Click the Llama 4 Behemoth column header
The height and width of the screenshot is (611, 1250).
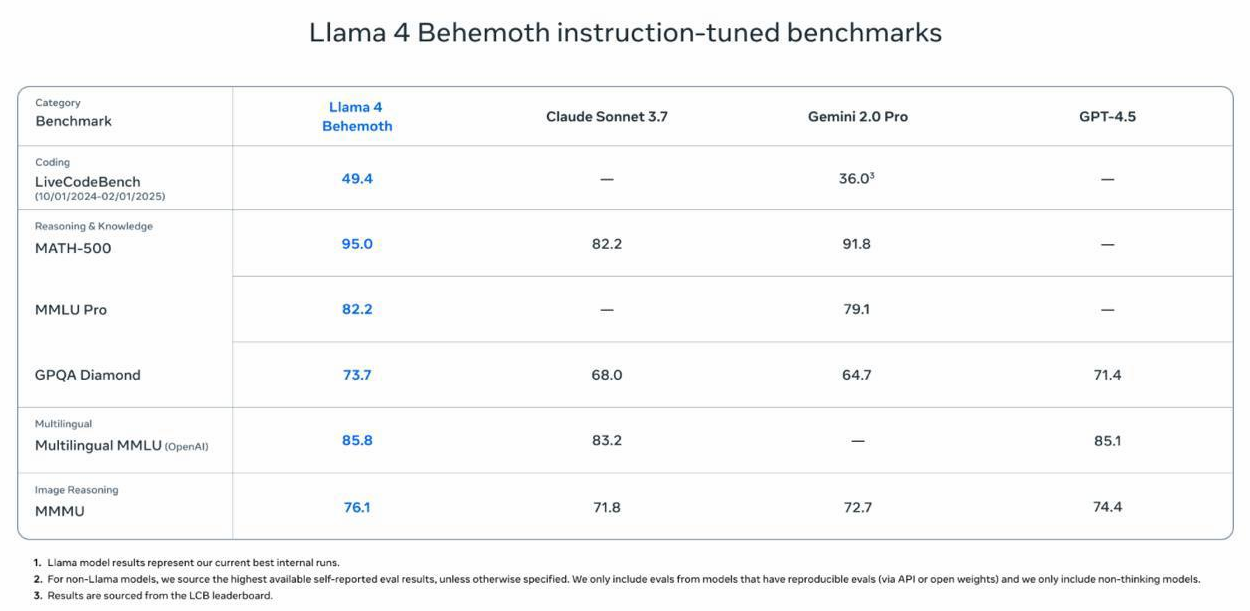pos(357,117)
